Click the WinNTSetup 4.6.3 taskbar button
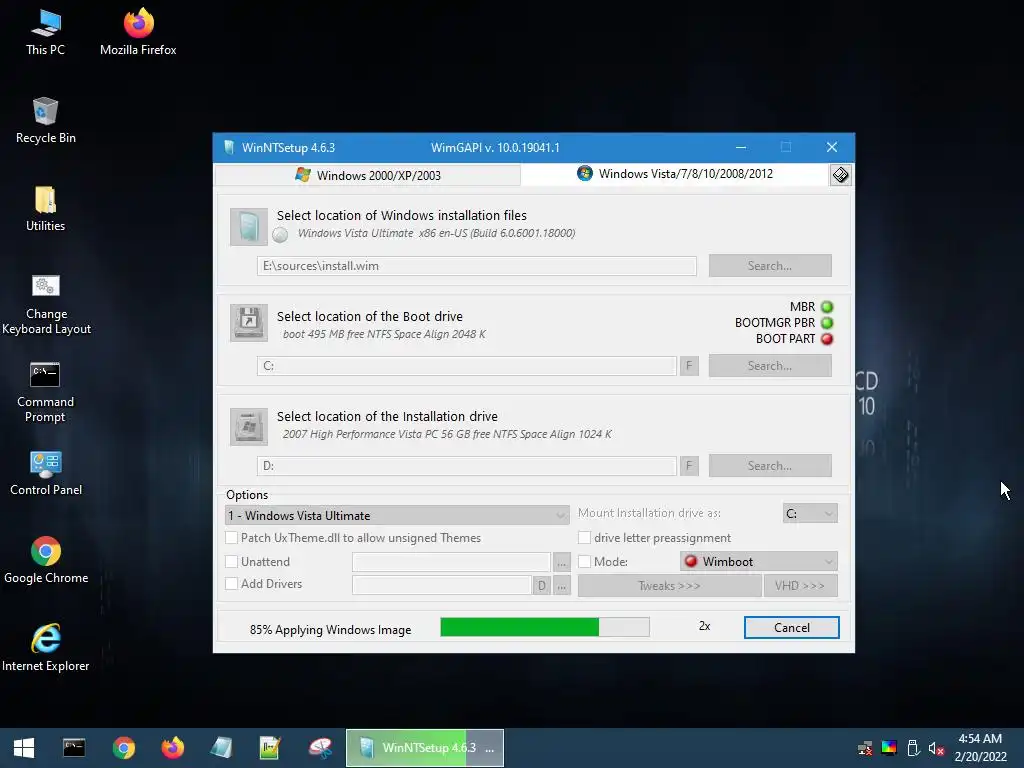1024x768 pixels. tap(424, 748)
